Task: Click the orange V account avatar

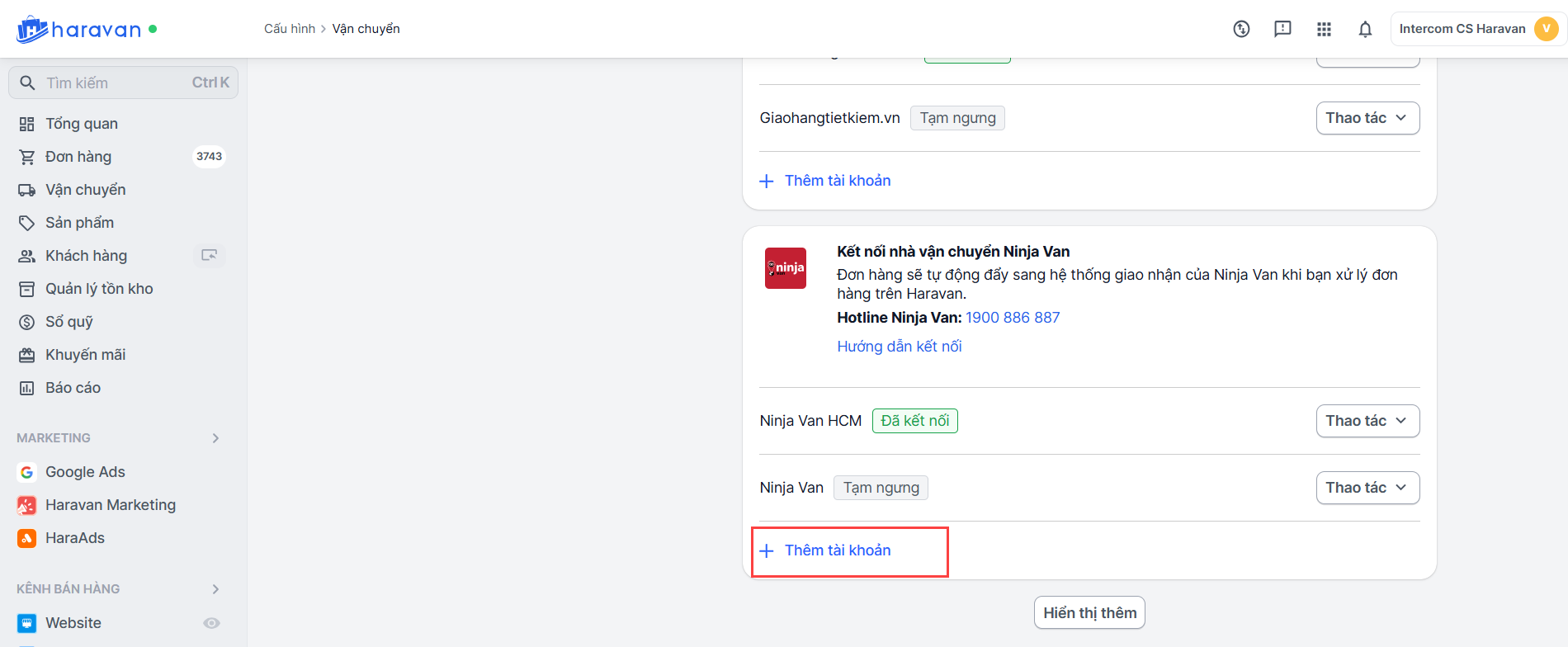Action: (x=1546, y=29)
